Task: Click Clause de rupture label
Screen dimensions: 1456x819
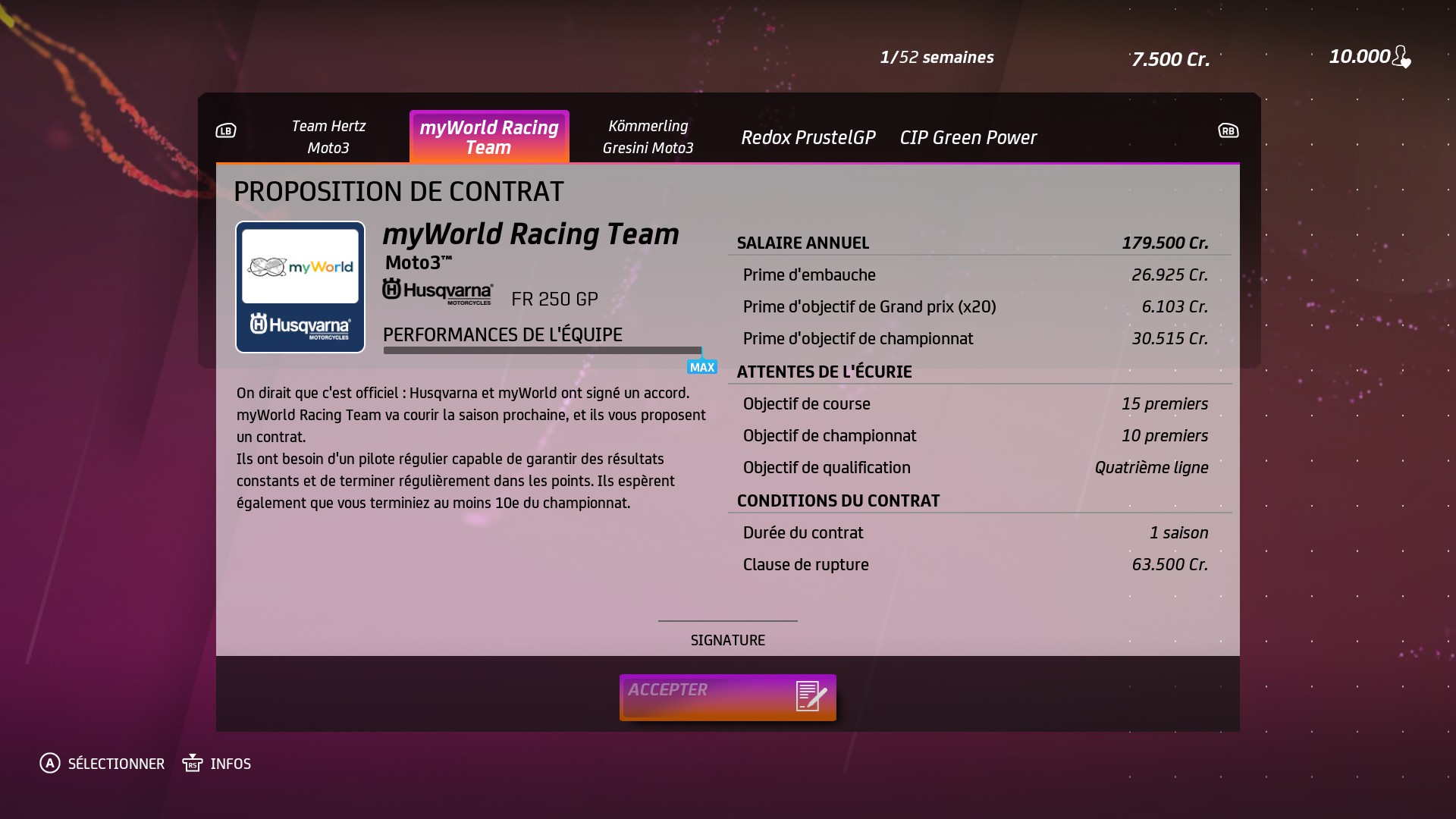Action: (x=806, y=564)
